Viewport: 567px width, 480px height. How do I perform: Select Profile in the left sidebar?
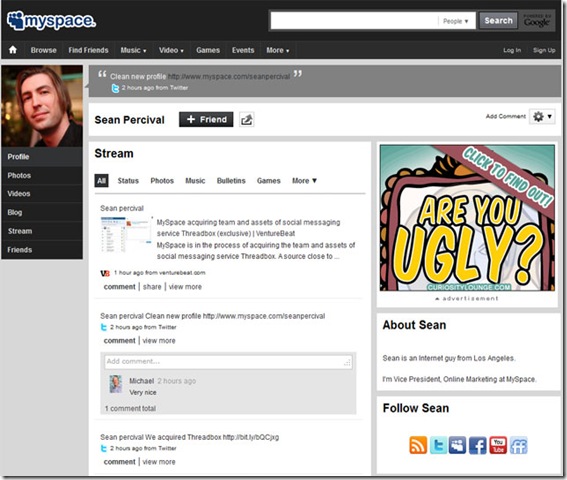[42, 157]
